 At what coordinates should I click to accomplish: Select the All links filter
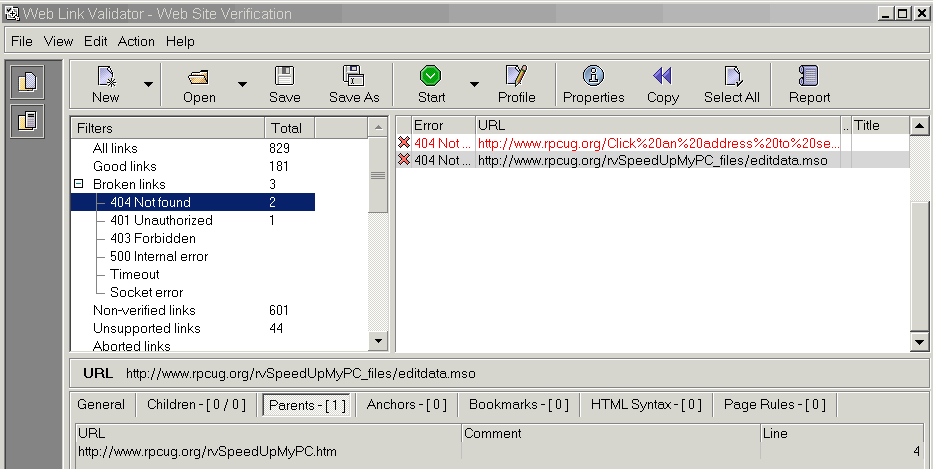click(x=115, y=148)
